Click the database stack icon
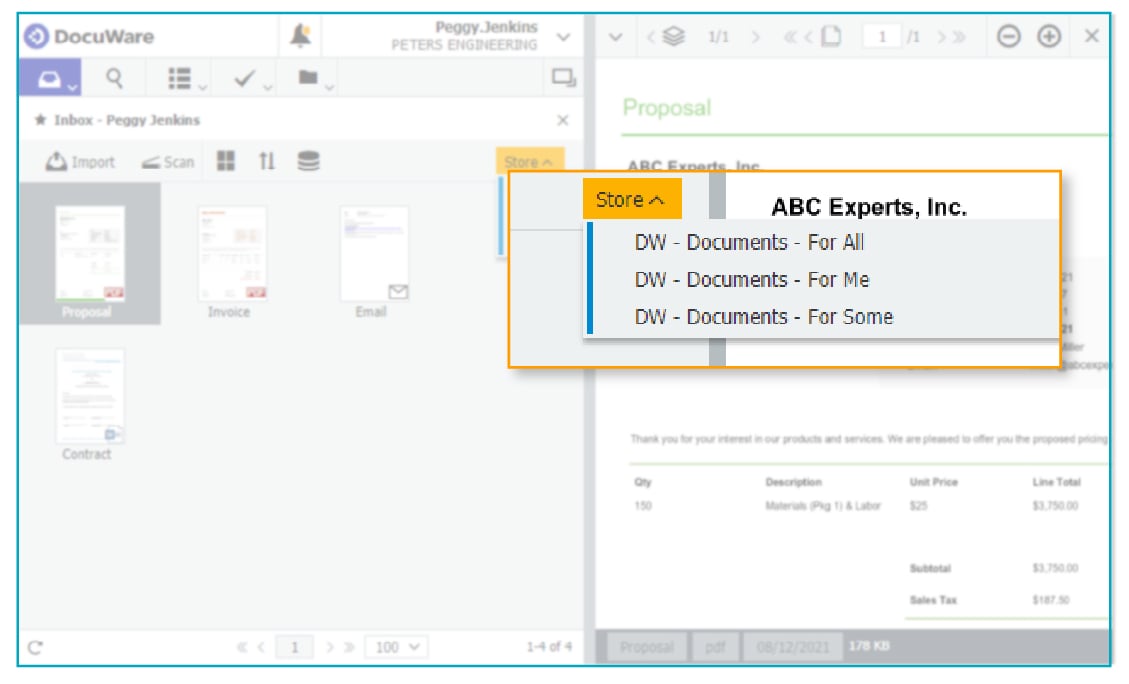 309,162
